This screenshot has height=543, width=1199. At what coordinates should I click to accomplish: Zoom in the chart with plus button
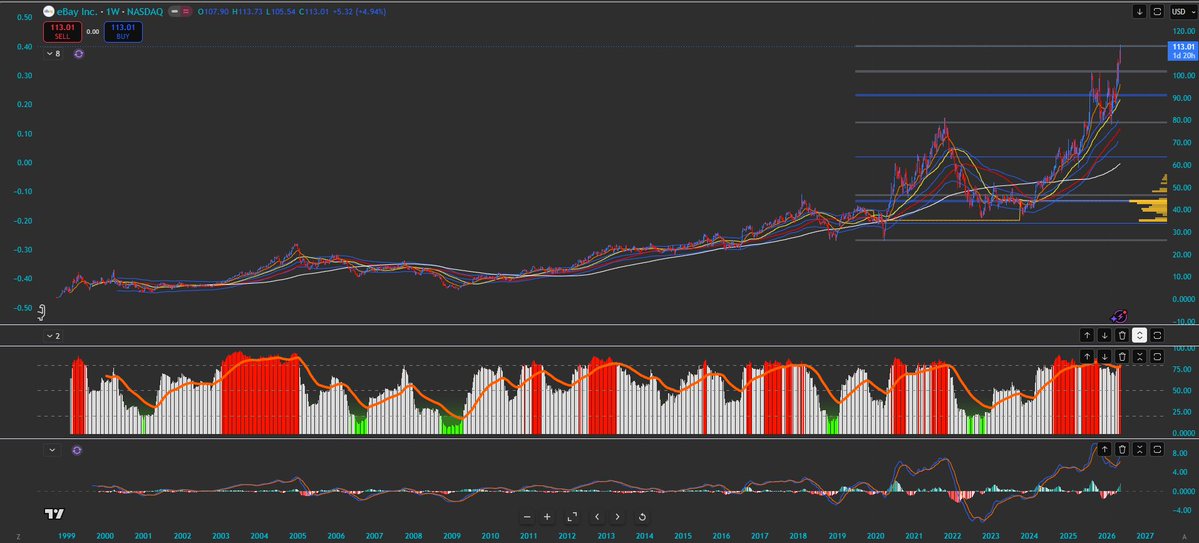click(547, 517)
